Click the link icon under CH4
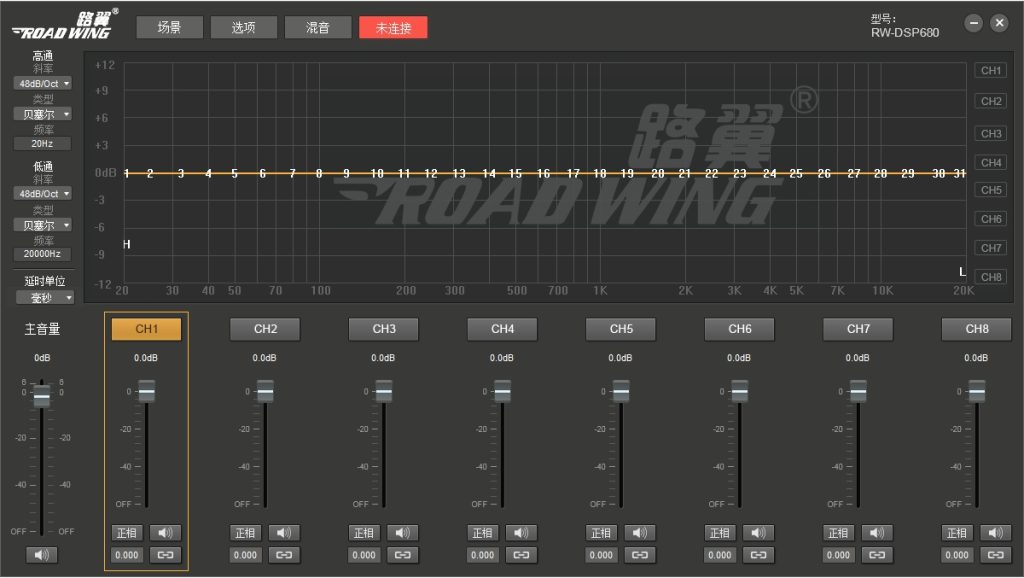The image size is (1024, 578). point(521,555)
